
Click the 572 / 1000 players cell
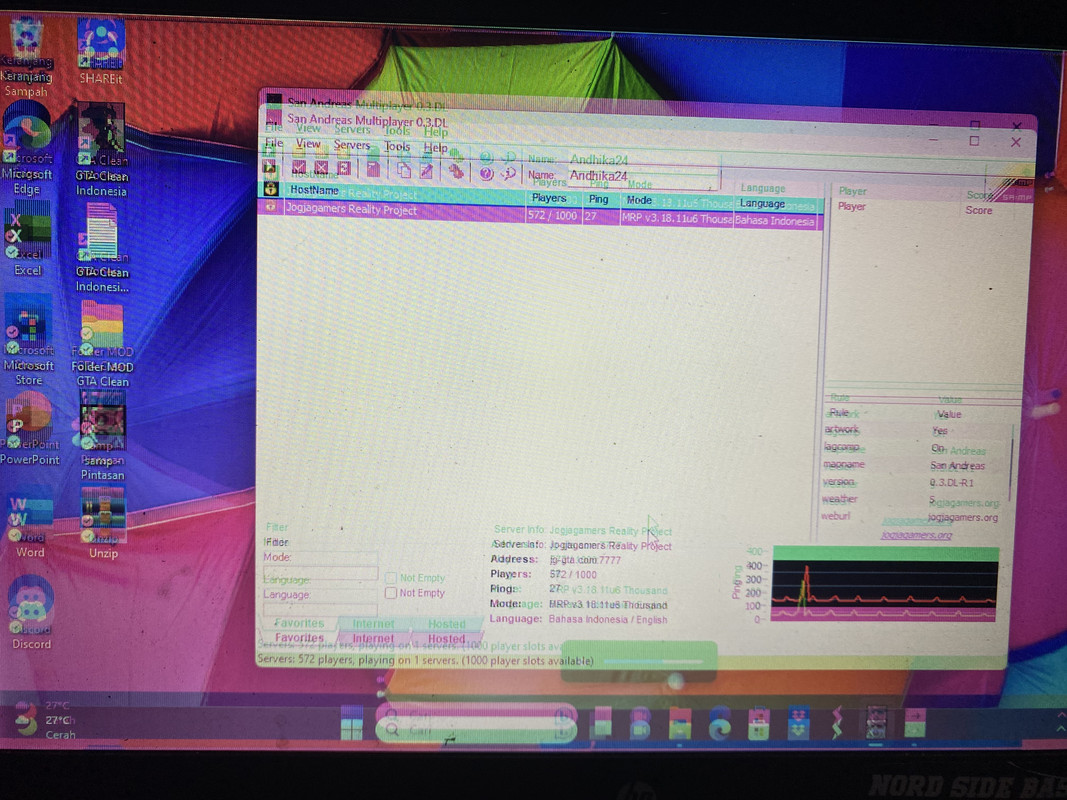(553, 216)
